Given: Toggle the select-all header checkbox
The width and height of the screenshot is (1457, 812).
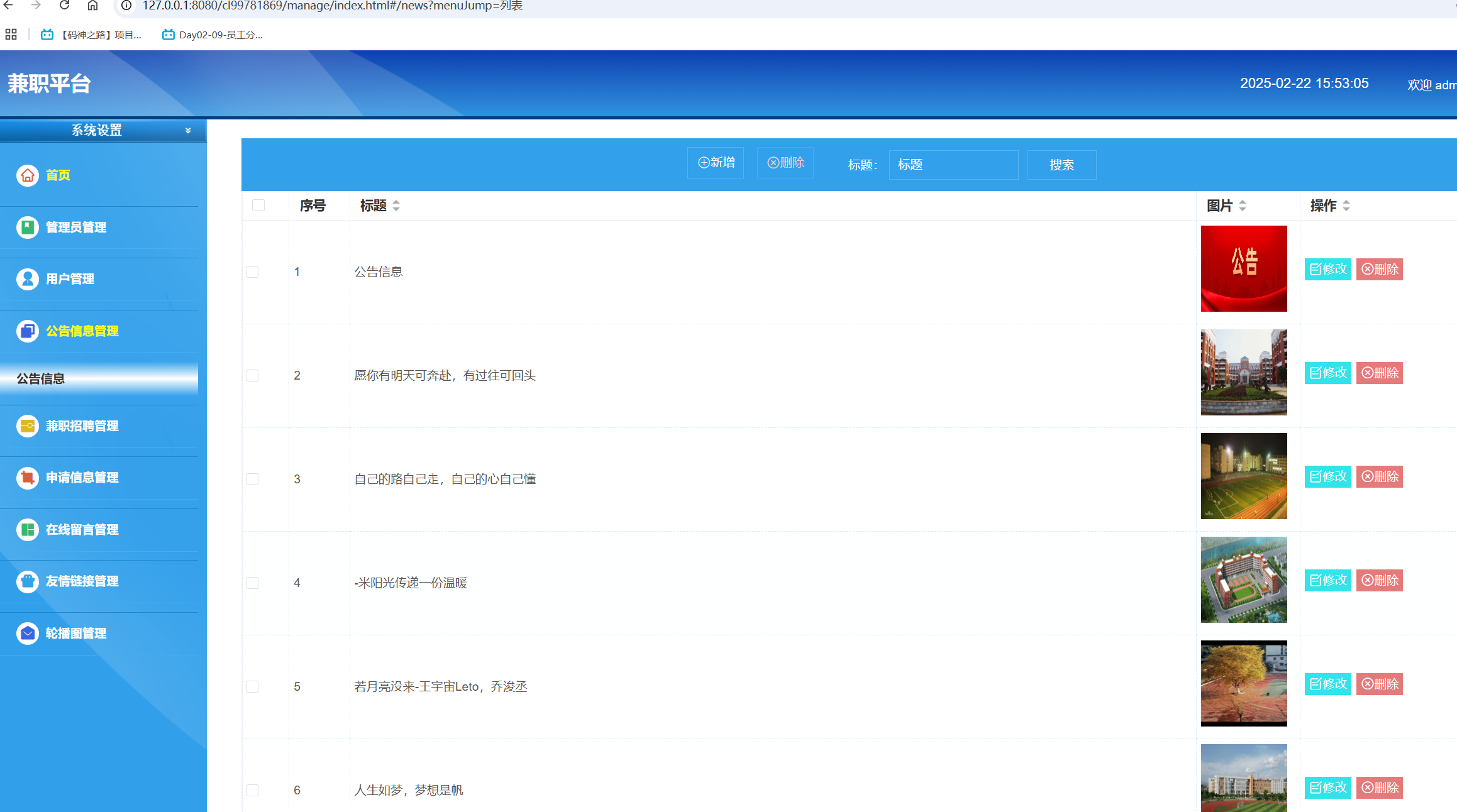Looking at the screenshot, I should pos(258,206).
